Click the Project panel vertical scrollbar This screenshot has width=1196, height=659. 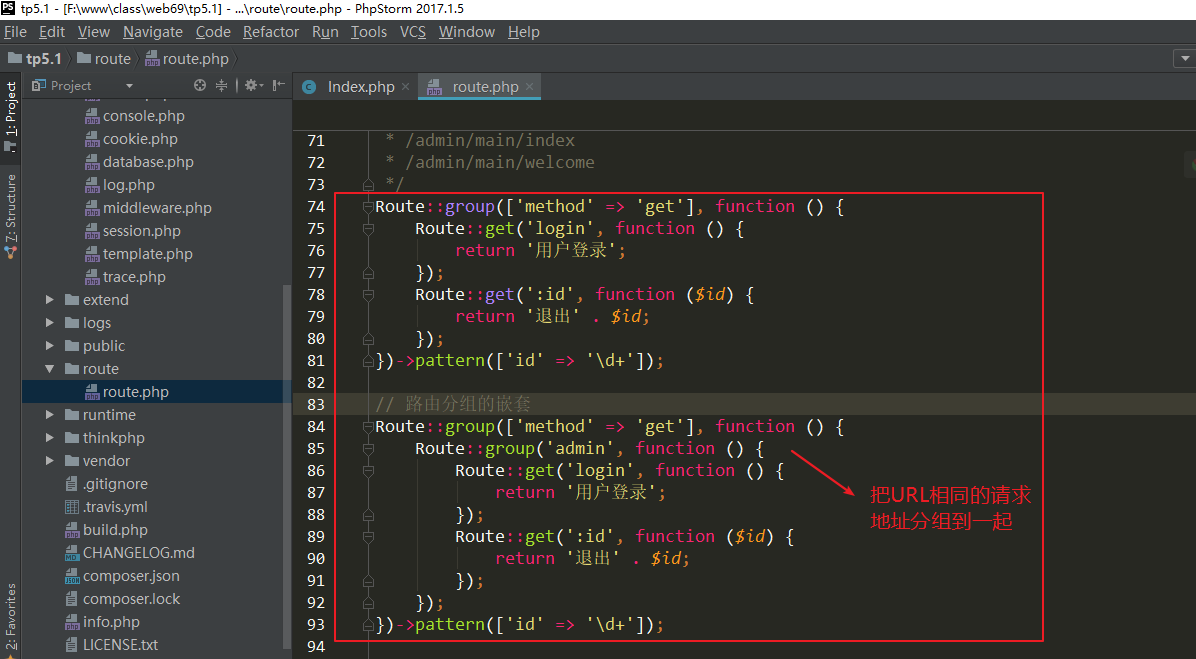pyautogui.click(x=287, y=465)
